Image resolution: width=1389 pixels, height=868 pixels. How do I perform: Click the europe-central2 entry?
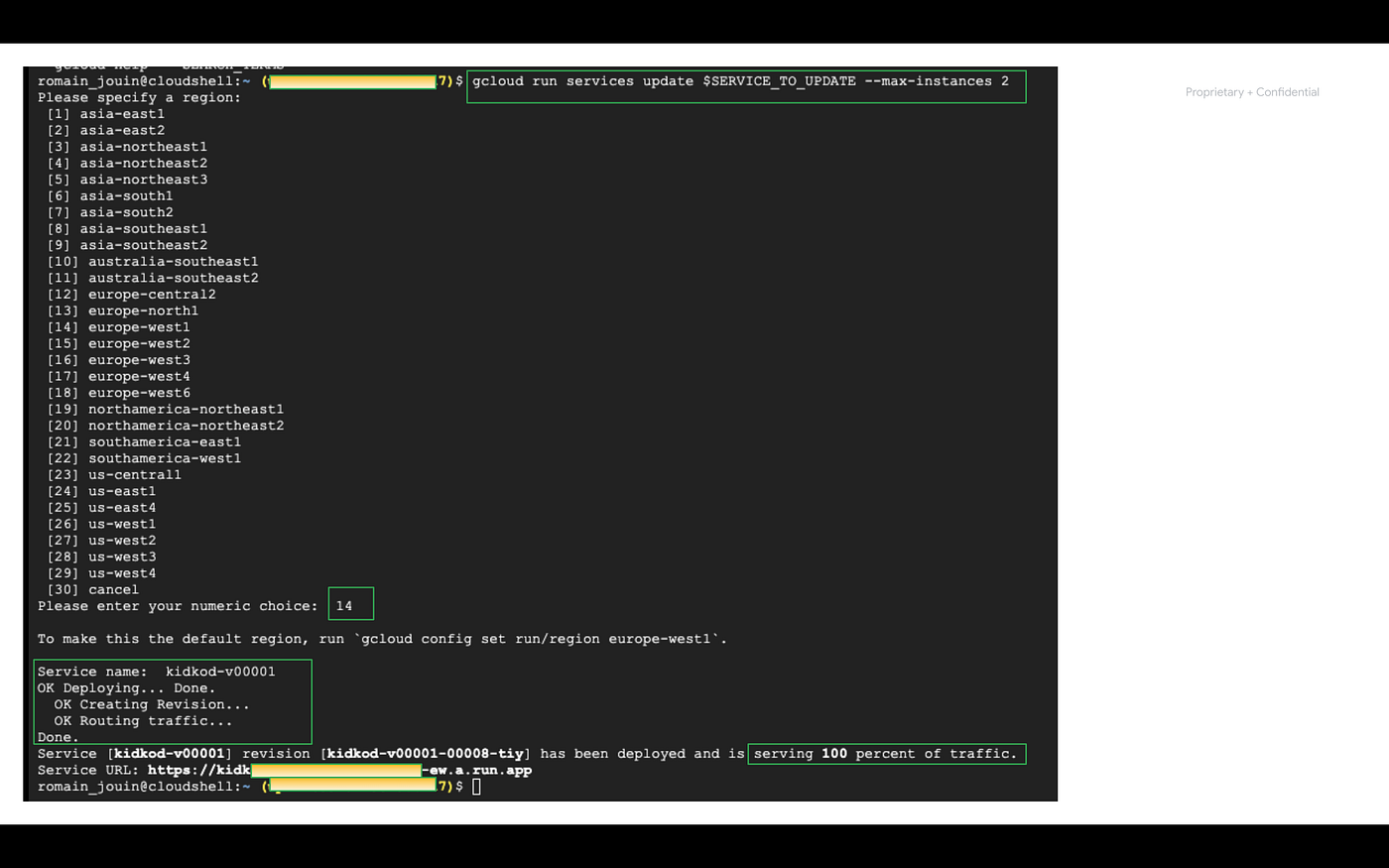[131, 294]
